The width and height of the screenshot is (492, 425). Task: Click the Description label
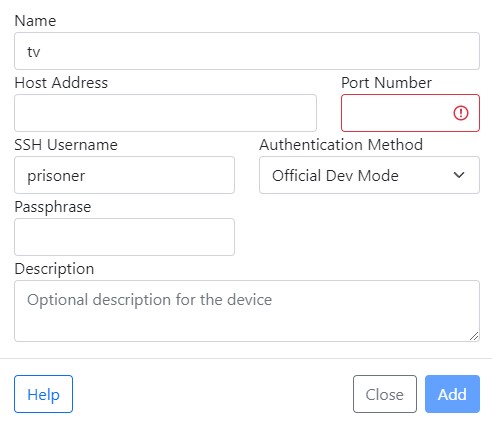point(54,269)
